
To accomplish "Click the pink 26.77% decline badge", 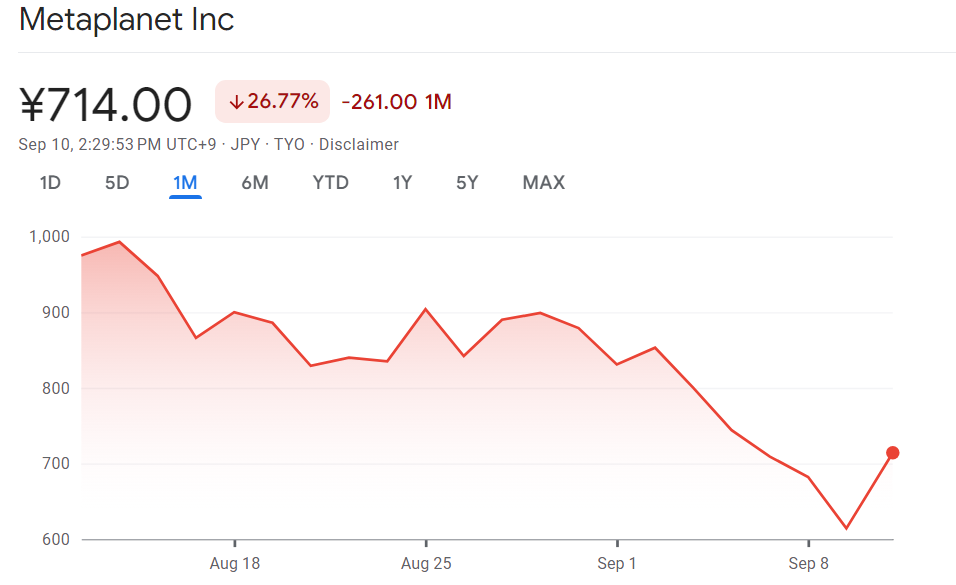I will 272,101.
